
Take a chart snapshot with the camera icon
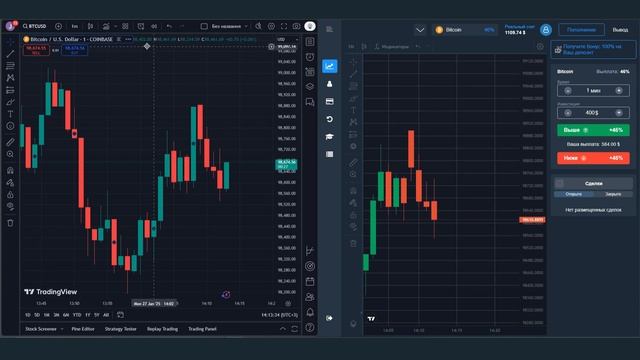coord(296,26)
